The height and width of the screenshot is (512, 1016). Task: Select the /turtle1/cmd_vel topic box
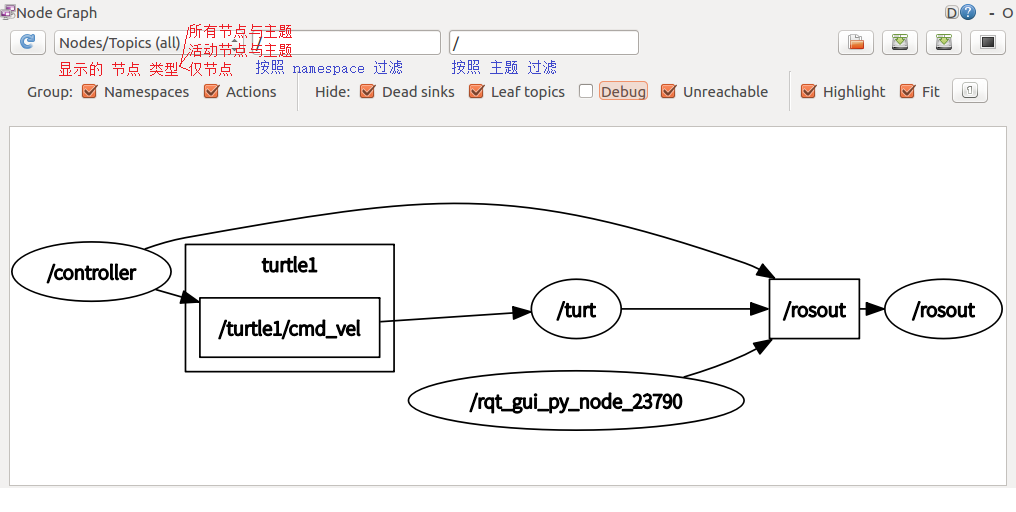pyautogui.click(x=289, y=328)
